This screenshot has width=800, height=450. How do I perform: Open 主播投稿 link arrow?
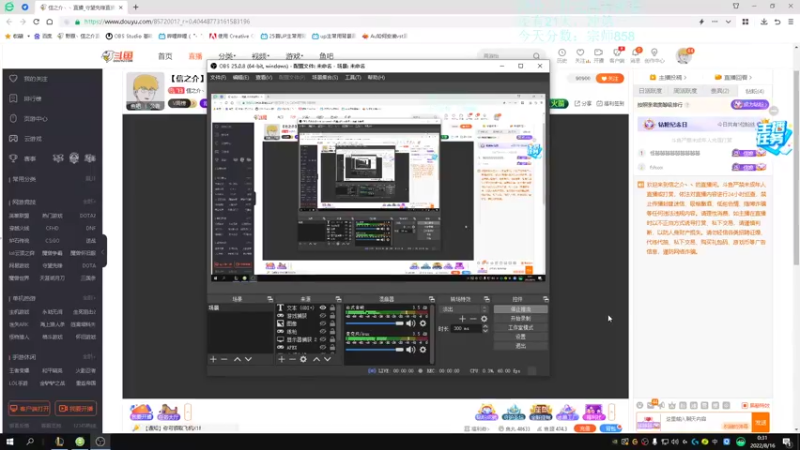pos(685,78)
